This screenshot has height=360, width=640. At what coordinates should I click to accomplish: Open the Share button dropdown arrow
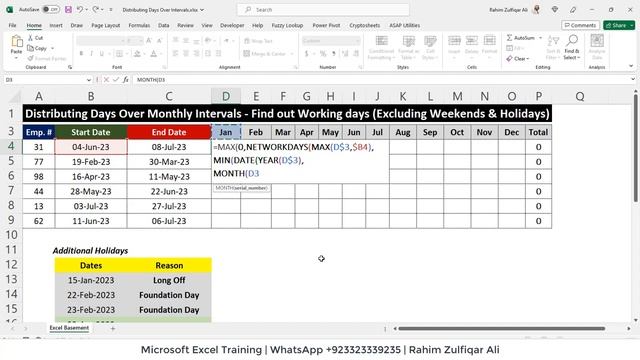(x=632, y=25)
